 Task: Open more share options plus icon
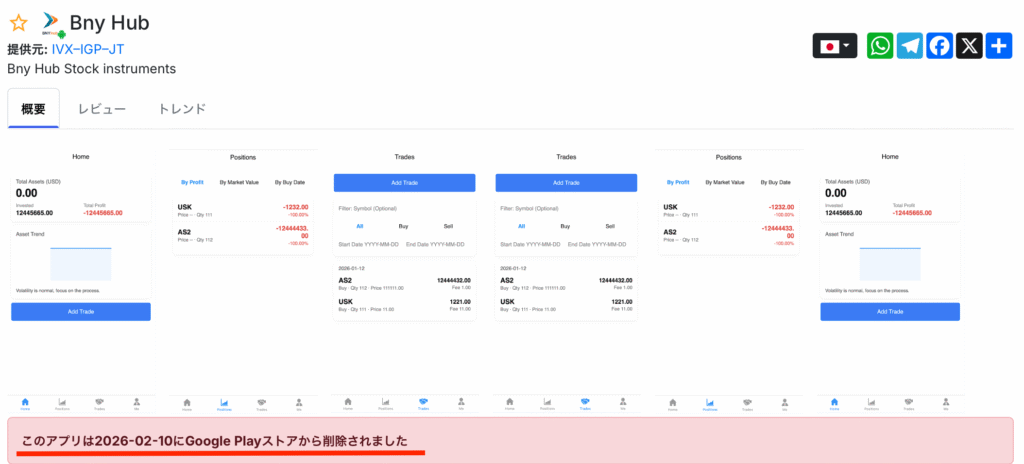click(x=999, y=46)
